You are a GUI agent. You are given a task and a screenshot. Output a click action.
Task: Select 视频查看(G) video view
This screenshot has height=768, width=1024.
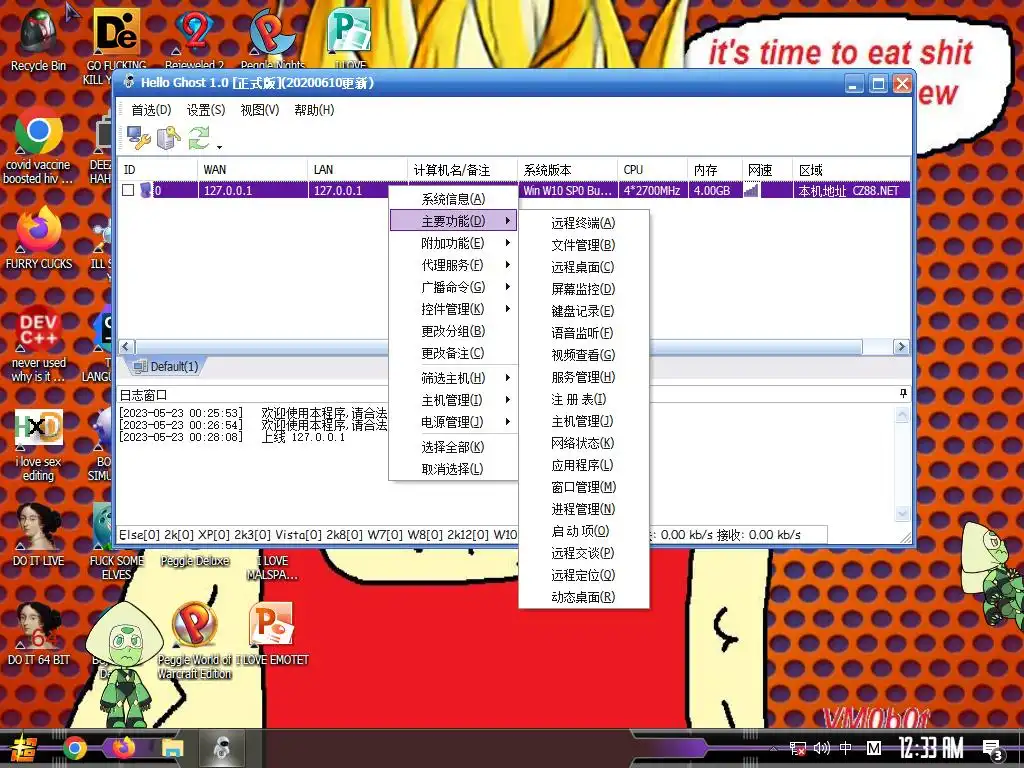tap(583, 355)
